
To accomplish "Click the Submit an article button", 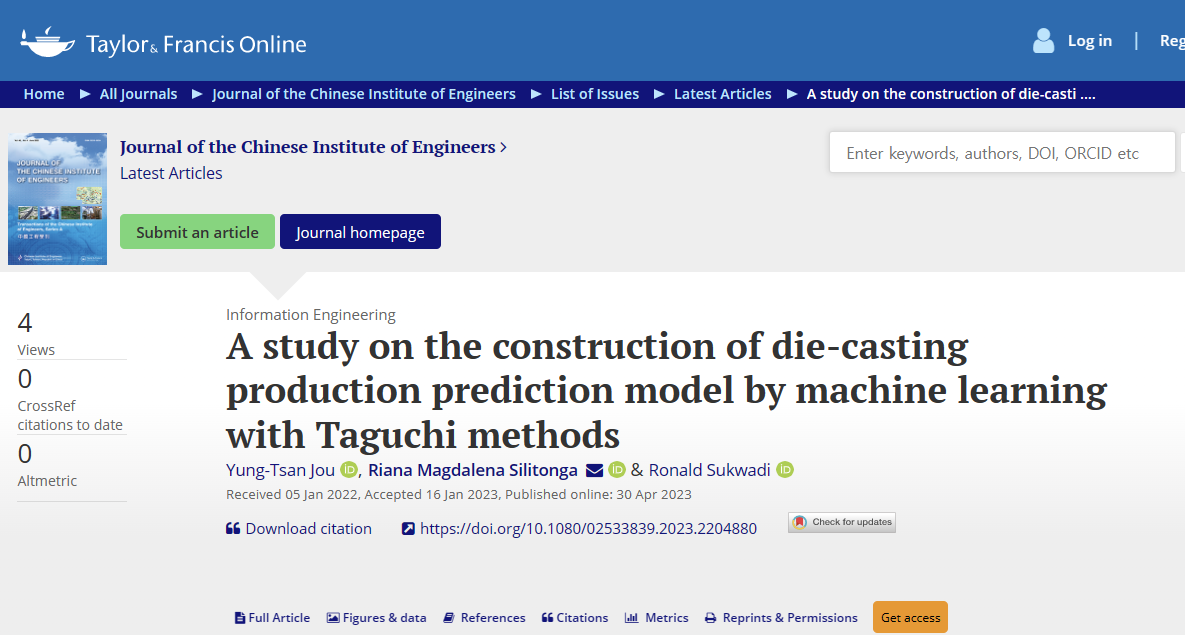I will 197,232.
